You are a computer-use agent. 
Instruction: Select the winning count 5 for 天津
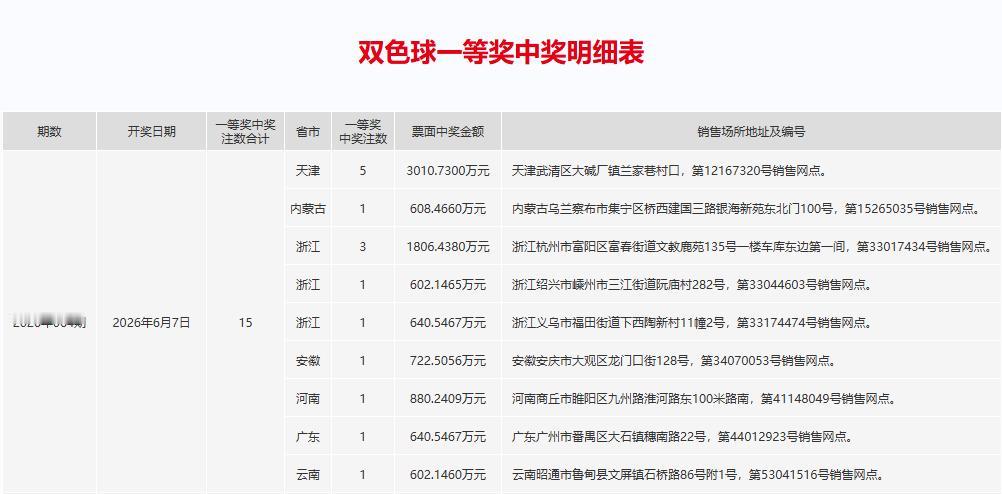pyautogui.click(x=363, y=171)
